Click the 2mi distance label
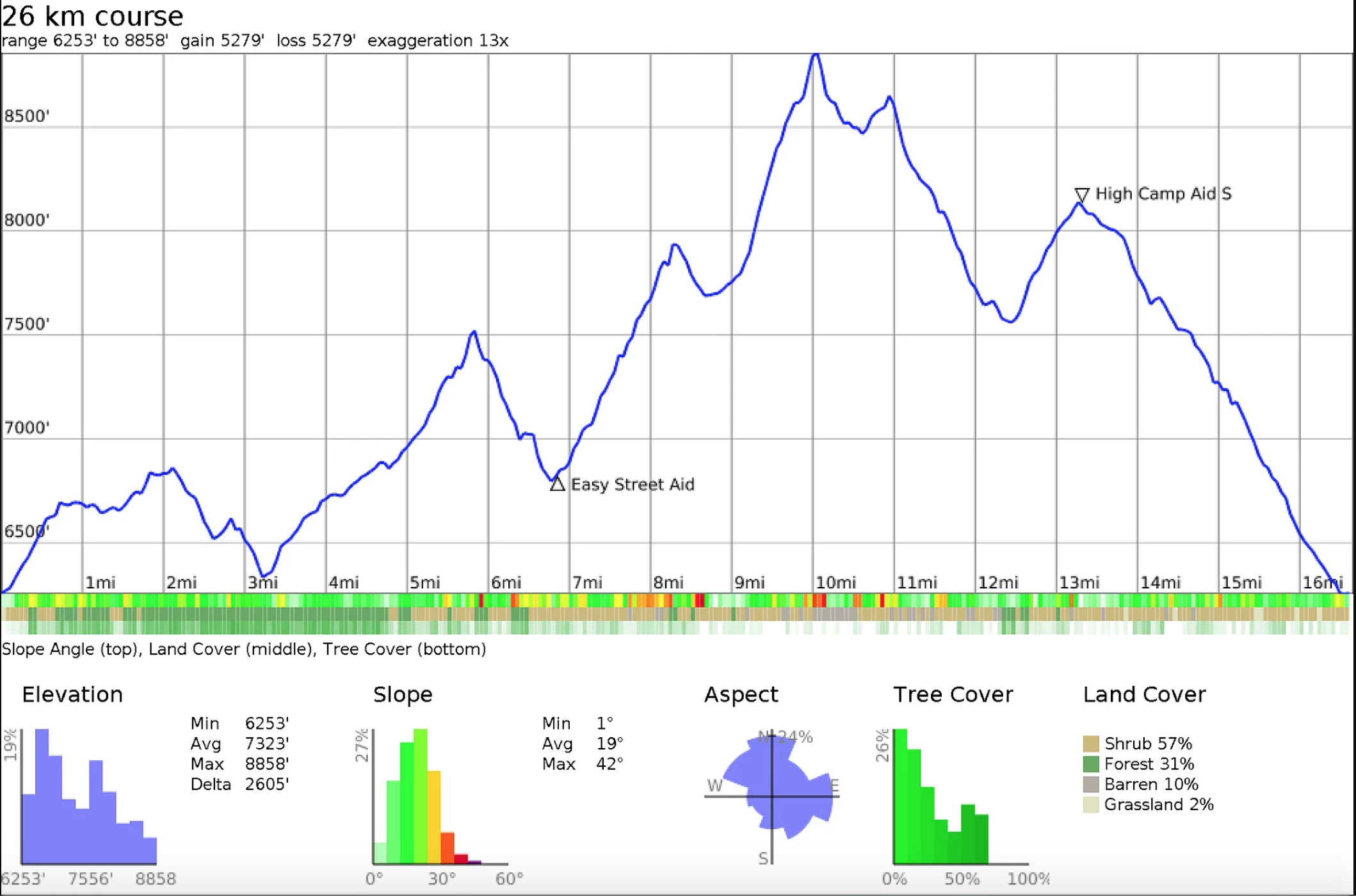The image size is (1356, 896). pos(182,583)
